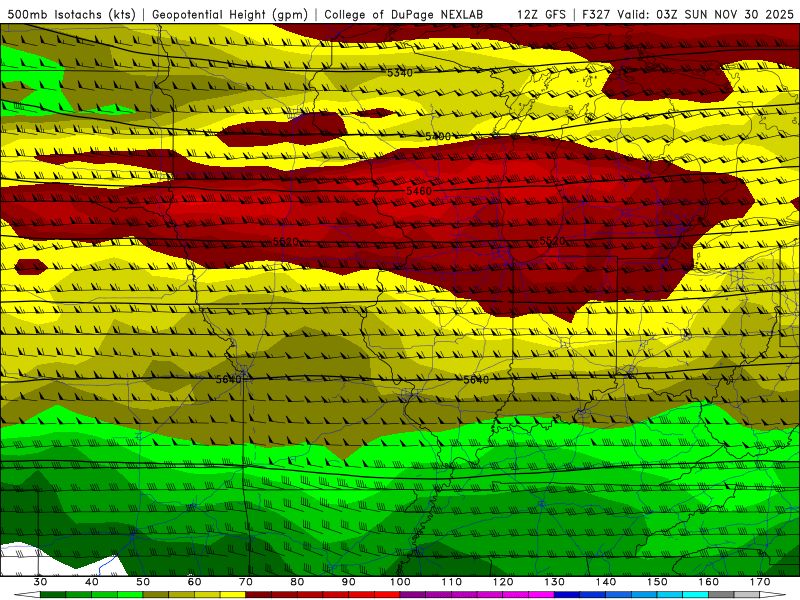Click the darkest green colorbar swatch starting at 30
Viewport: 800px width, 600px height.
[53, 595]
